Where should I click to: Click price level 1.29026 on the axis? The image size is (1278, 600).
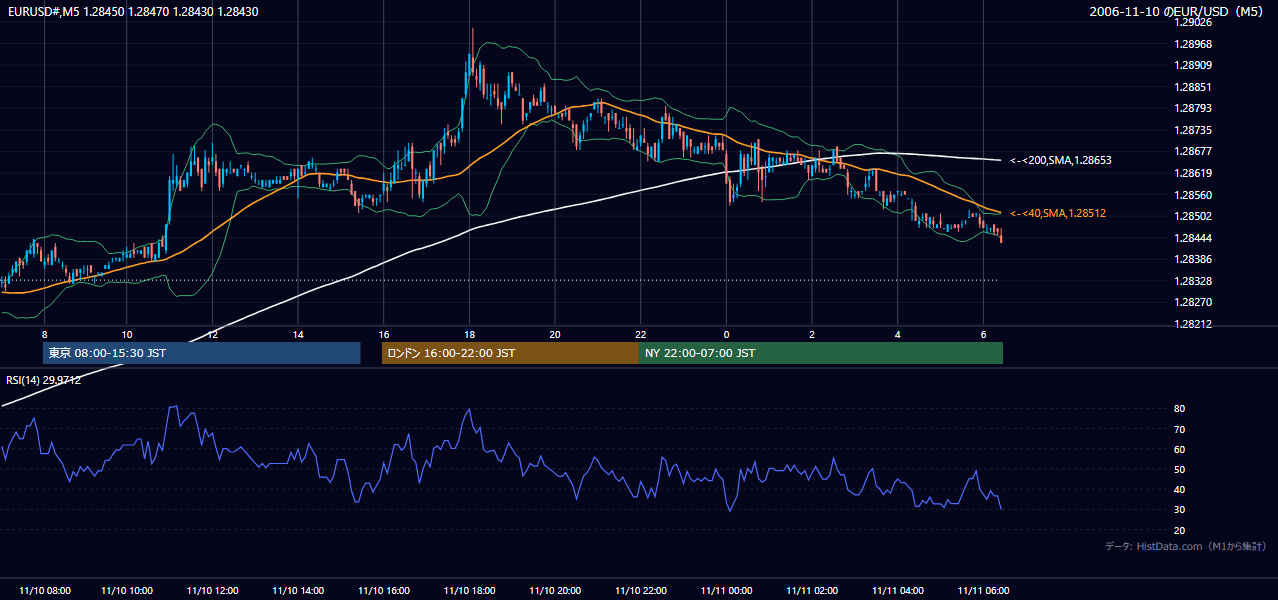click(1192, 22)
